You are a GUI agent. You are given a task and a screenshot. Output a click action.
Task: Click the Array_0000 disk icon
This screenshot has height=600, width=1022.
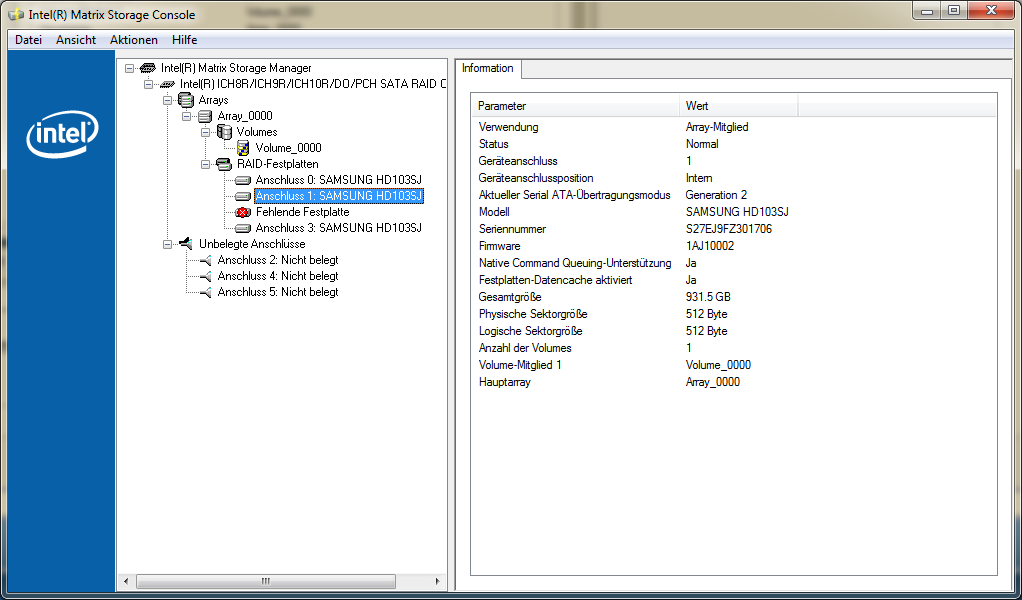(205, 116)
